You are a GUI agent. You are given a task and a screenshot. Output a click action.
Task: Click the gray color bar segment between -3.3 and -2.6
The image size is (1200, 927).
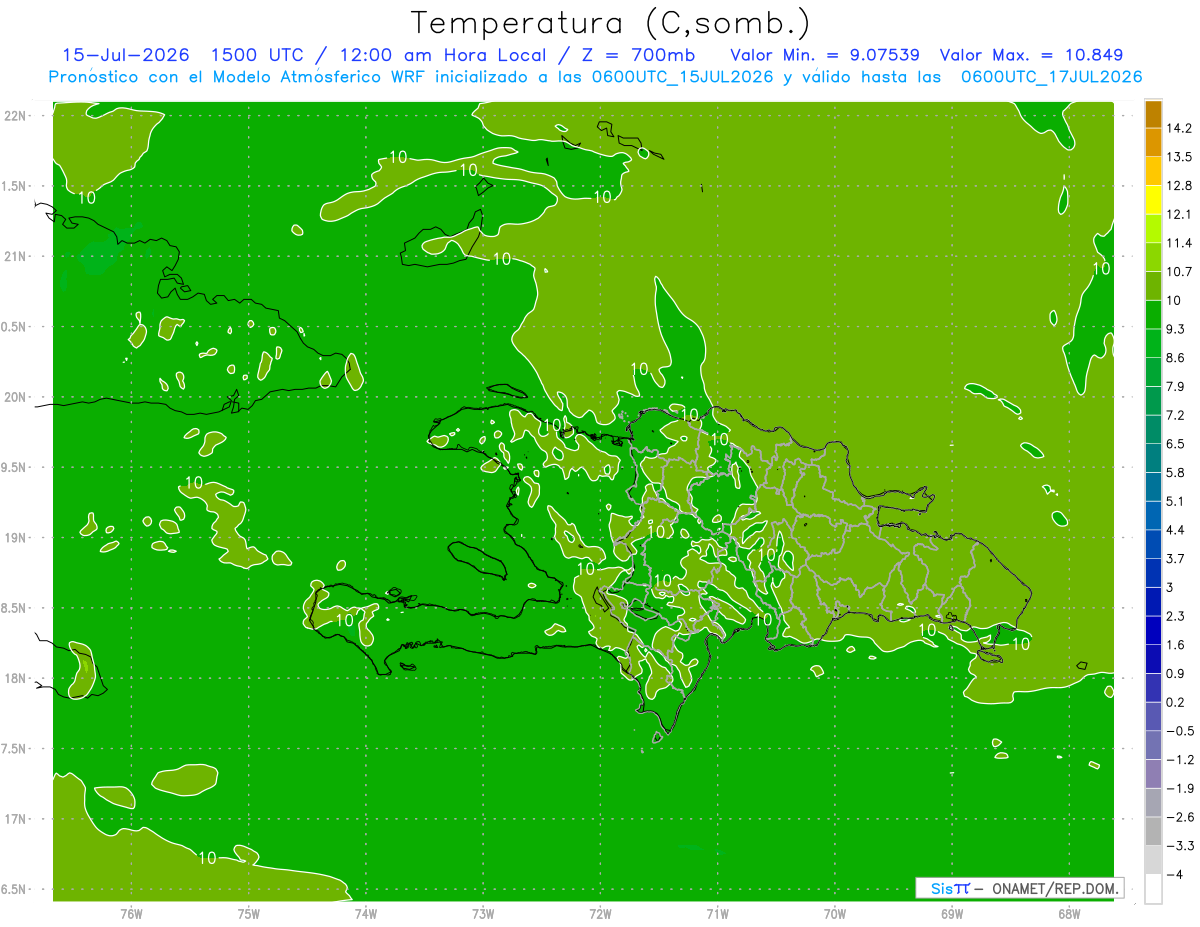[1153, 832]
